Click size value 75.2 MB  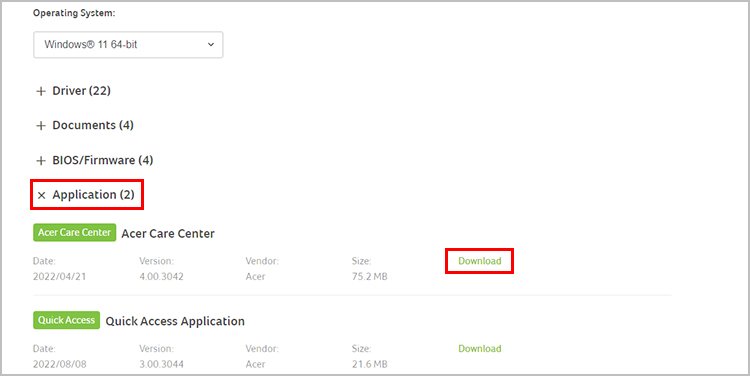point(369,276)
